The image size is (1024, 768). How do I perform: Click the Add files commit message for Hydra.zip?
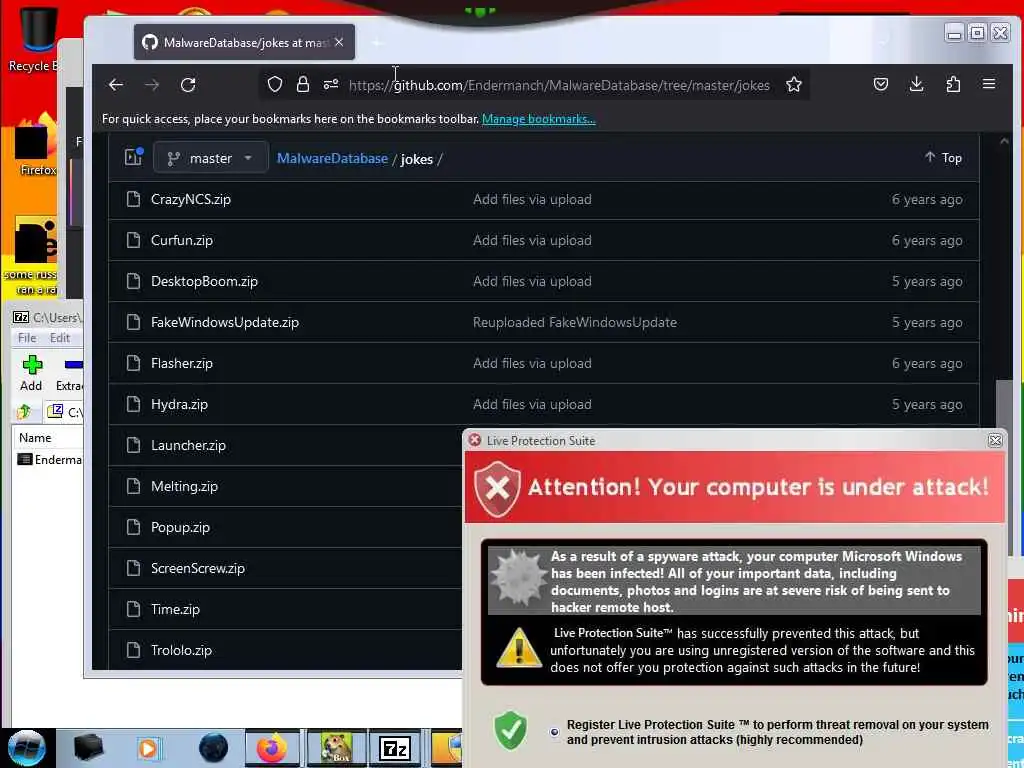click(x=532, y=404)
